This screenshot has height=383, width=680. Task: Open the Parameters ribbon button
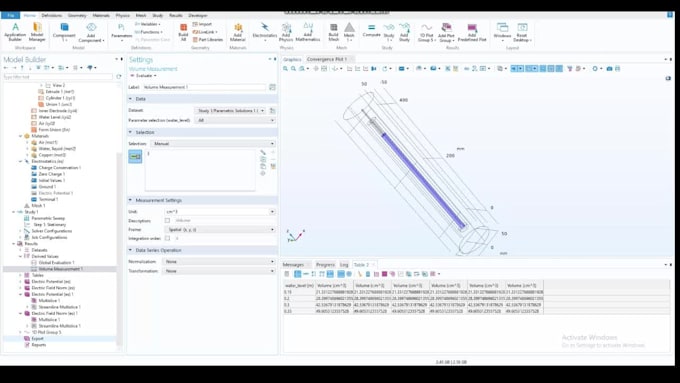(x=121, y=33)
